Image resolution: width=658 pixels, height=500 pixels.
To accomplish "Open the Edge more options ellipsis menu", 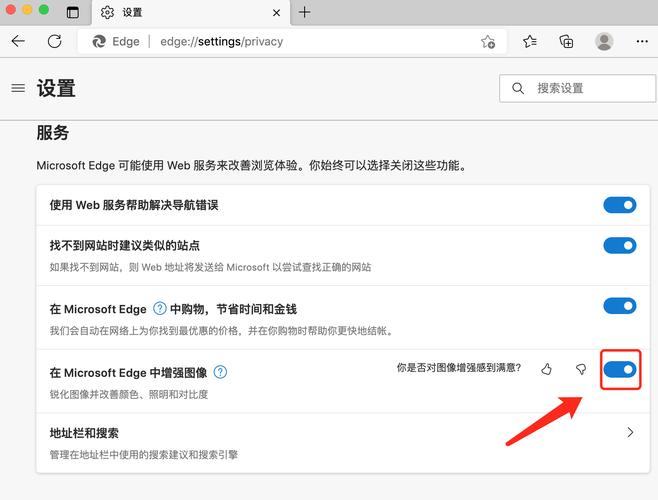I will [x=641, y=41].
